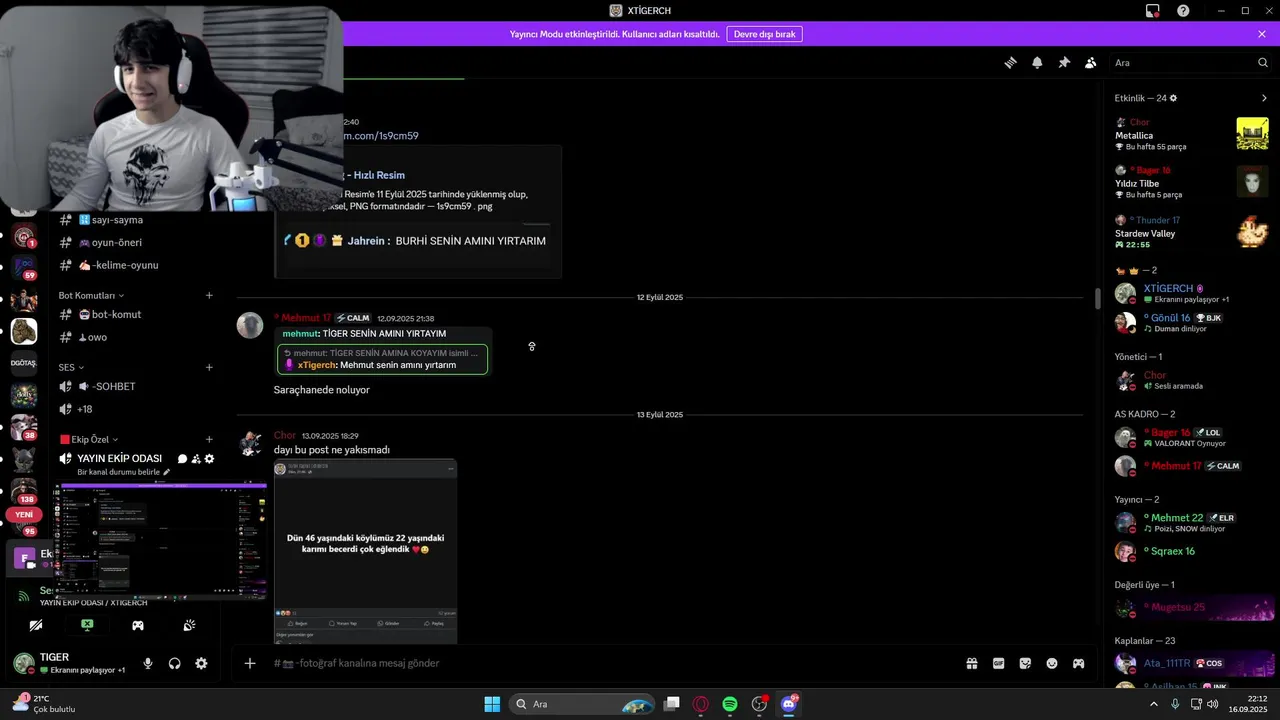Image resolution: width=1280 pixels, height=720 pixels.
Task: Open Windows Start menu
Action: point(492,704)
